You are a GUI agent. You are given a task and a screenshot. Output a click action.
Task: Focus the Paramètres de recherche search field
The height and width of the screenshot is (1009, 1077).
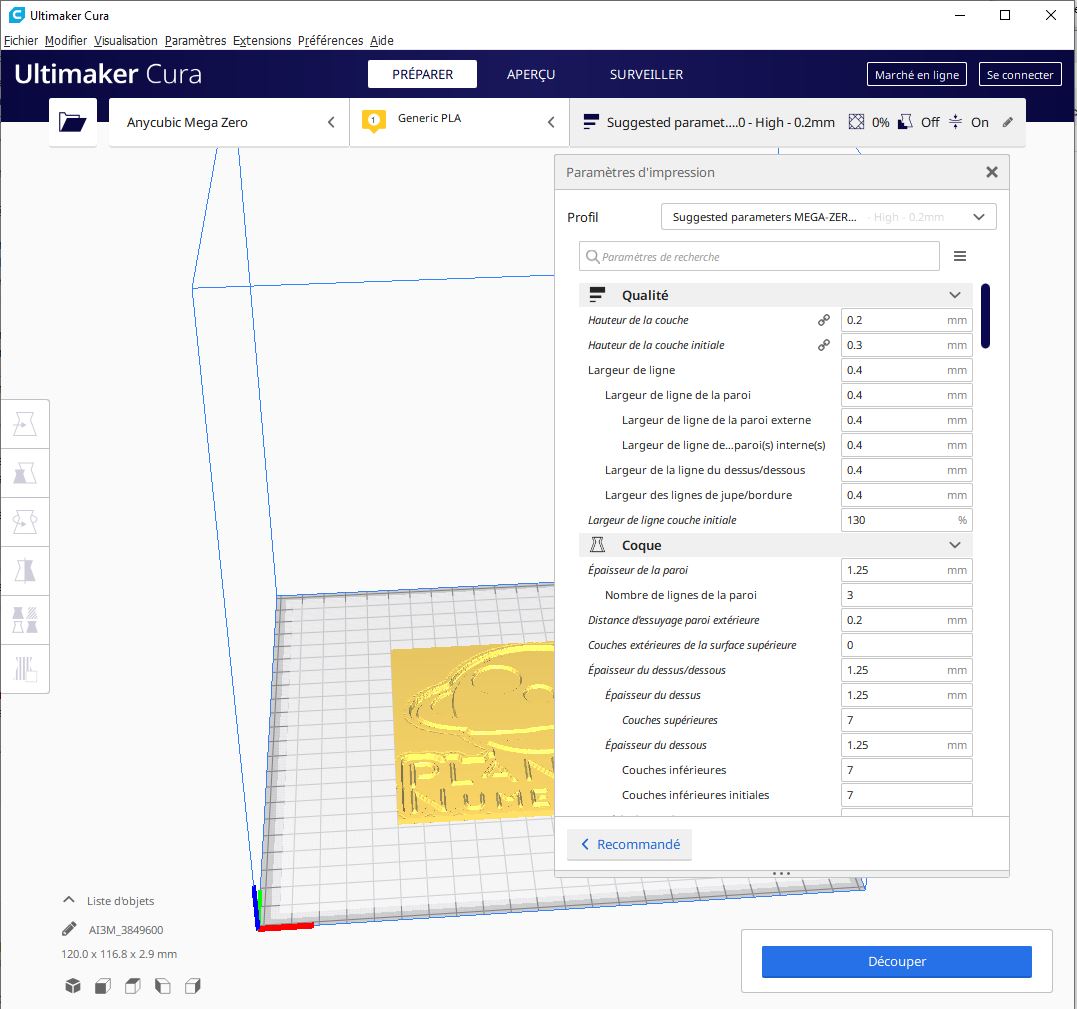click(x=759, y=256)
